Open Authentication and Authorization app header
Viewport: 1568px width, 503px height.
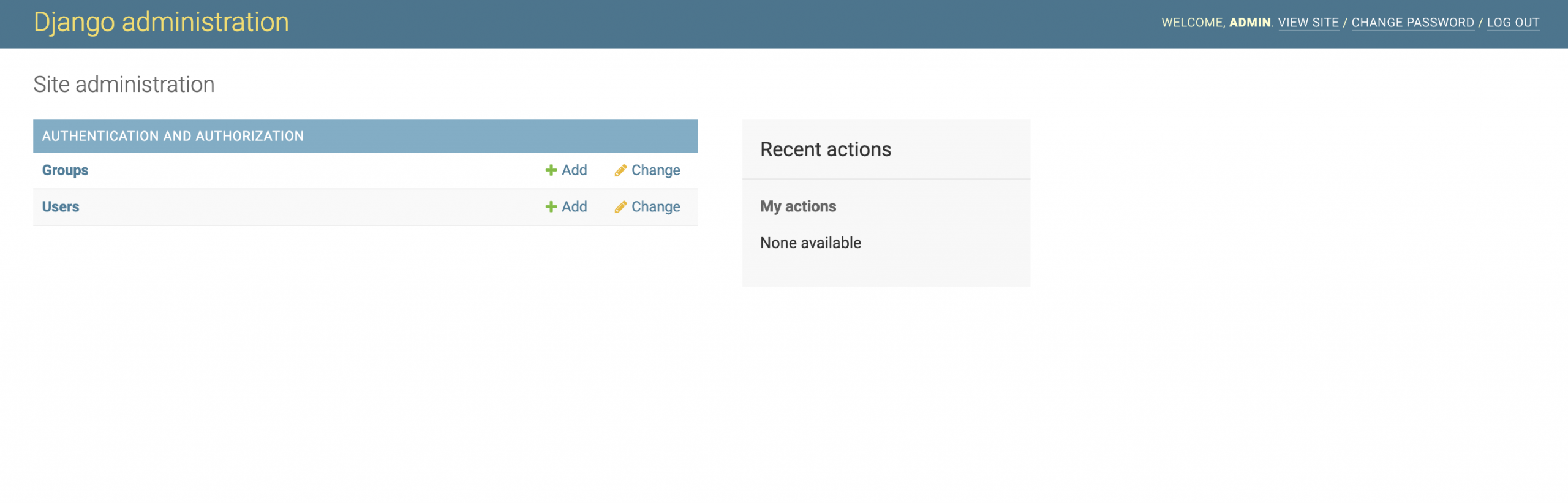click(173, 136)
